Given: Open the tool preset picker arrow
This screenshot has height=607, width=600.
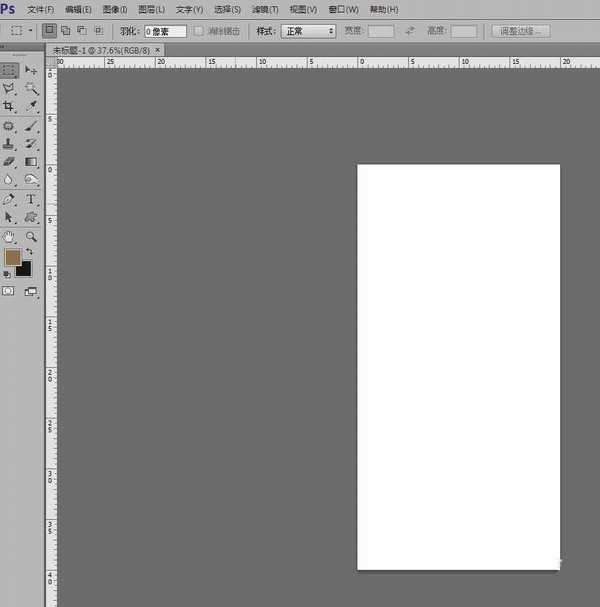Looking at the screenshot, I should 31,31.
